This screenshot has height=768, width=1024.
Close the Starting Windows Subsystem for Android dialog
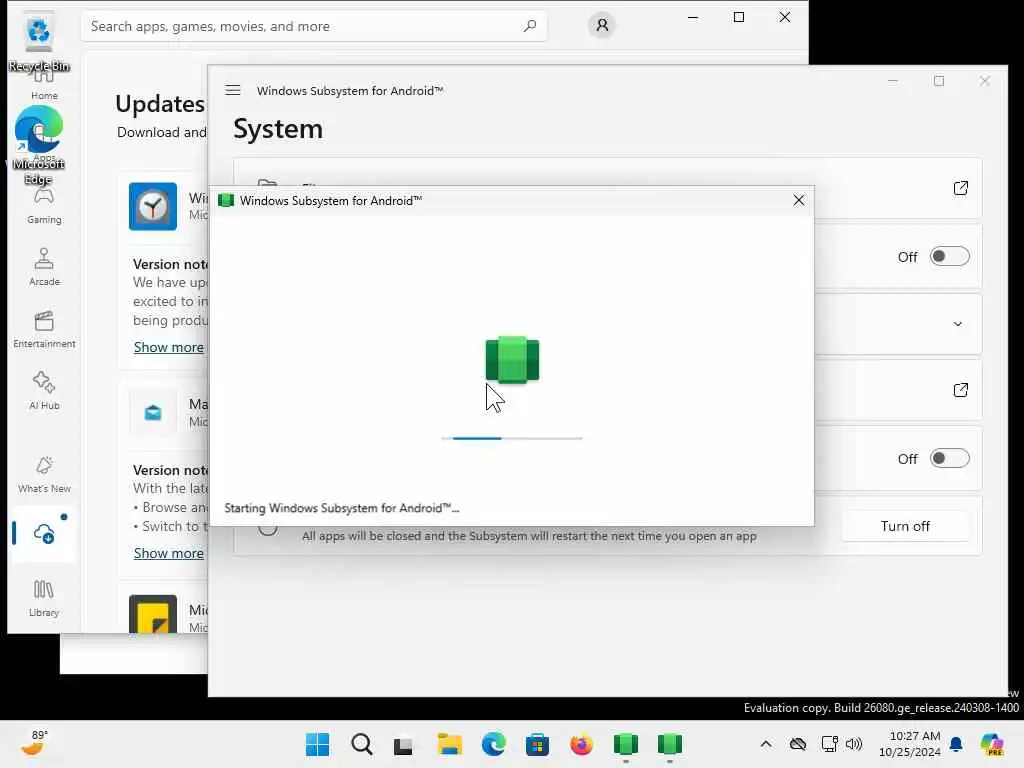(798, 200)
